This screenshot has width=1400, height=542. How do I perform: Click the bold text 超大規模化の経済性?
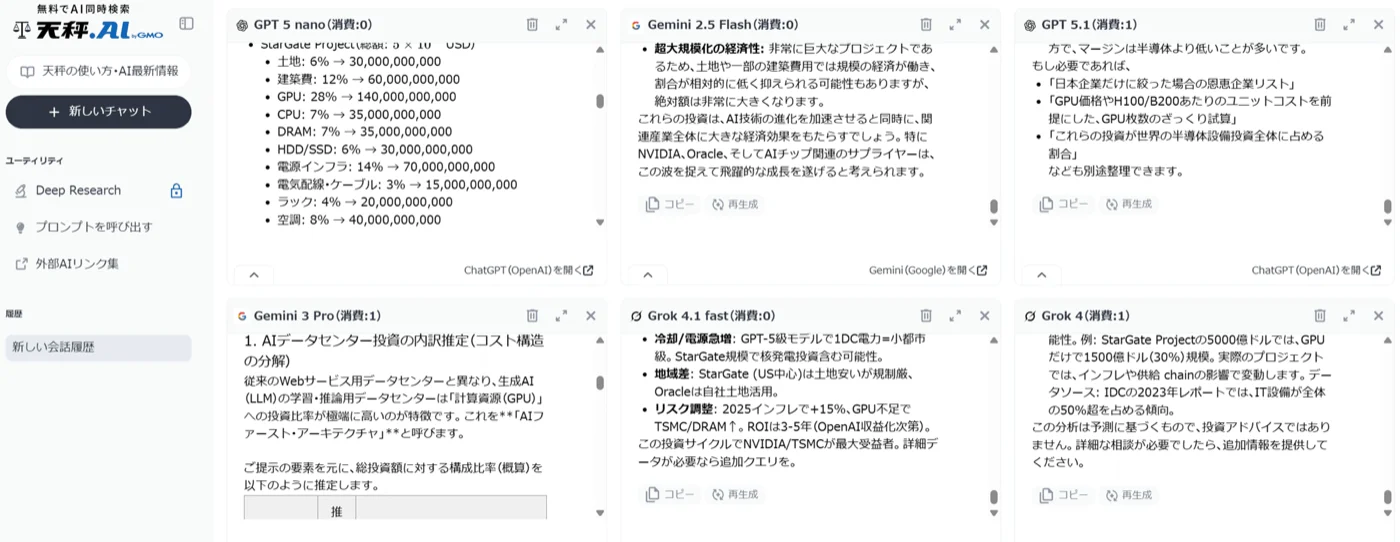[x=708, y=48]
